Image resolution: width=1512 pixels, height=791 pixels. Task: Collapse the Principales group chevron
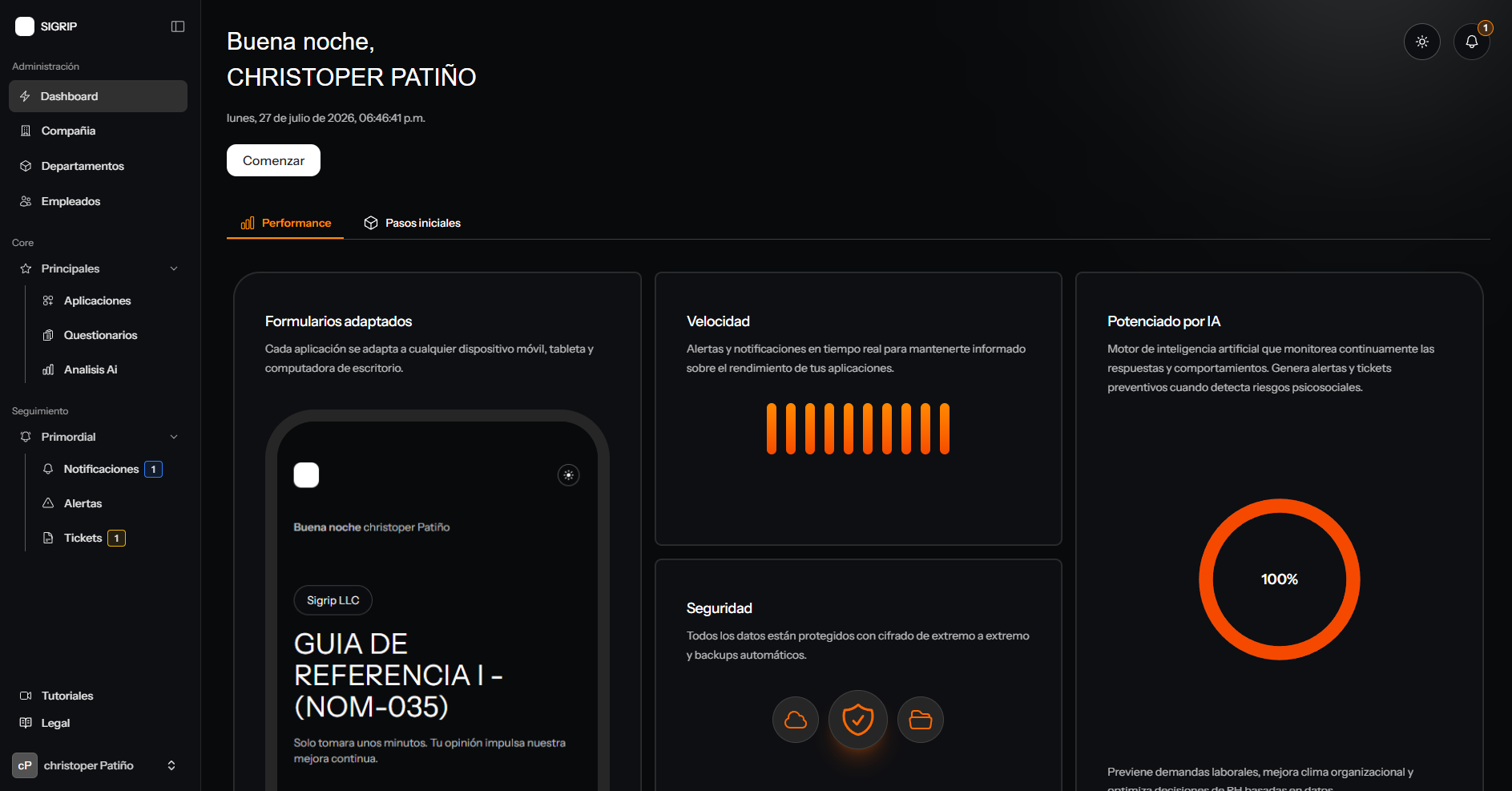(x=174, y=268)
